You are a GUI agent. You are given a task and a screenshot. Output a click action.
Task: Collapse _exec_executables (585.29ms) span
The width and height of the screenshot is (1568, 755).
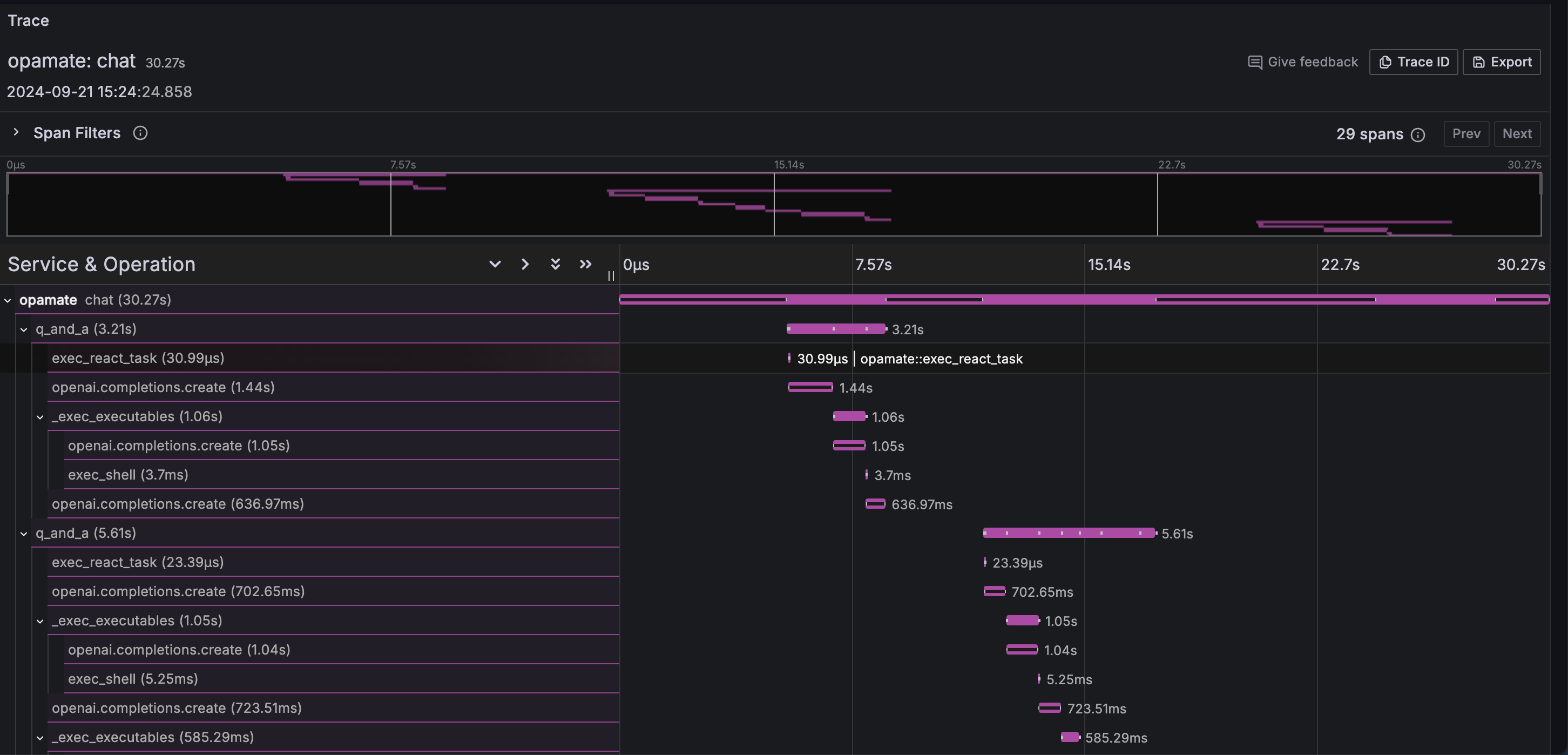point(40,737)
